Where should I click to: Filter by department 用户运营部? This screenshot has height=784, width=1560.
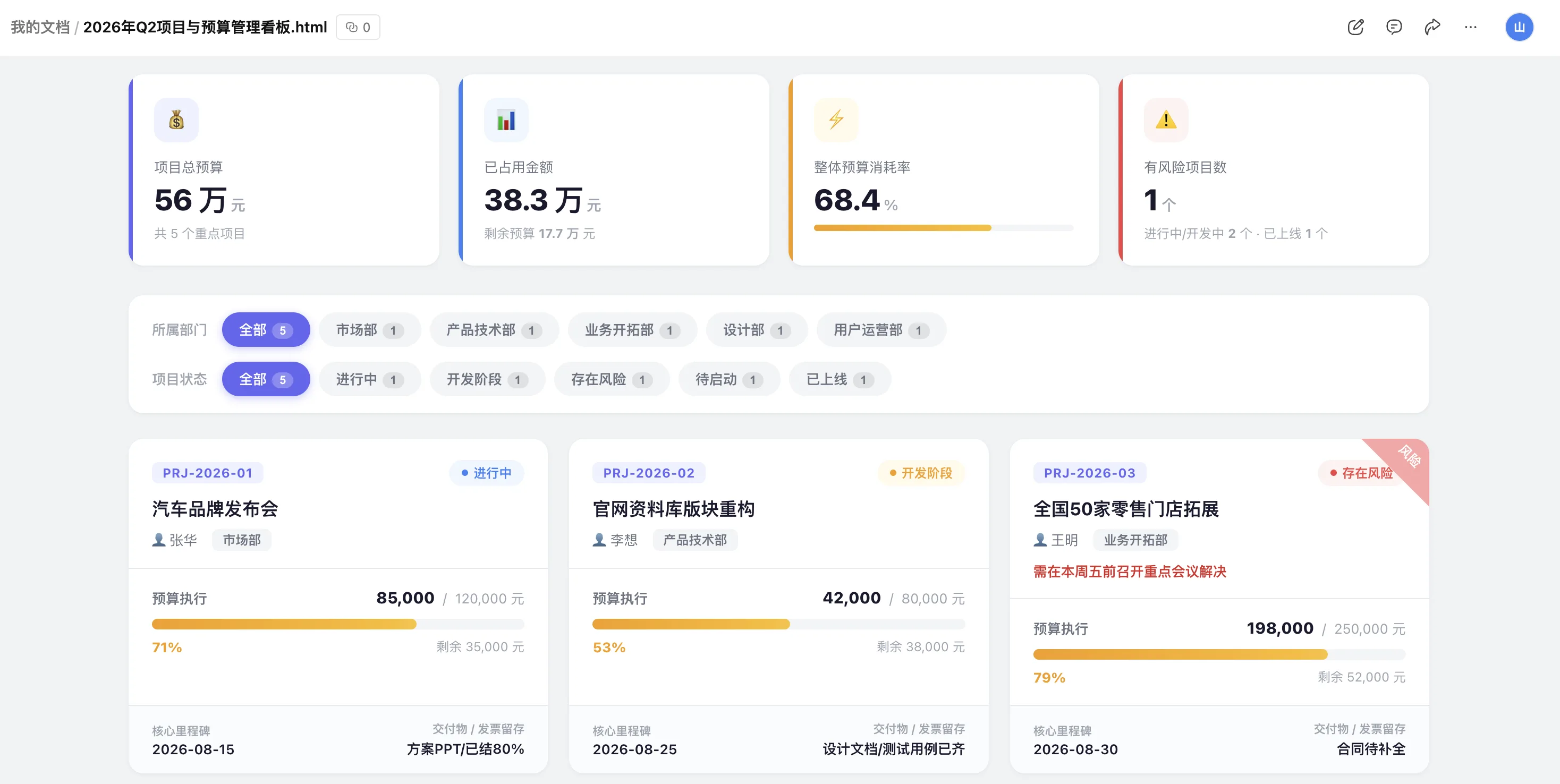coord(881,330)
